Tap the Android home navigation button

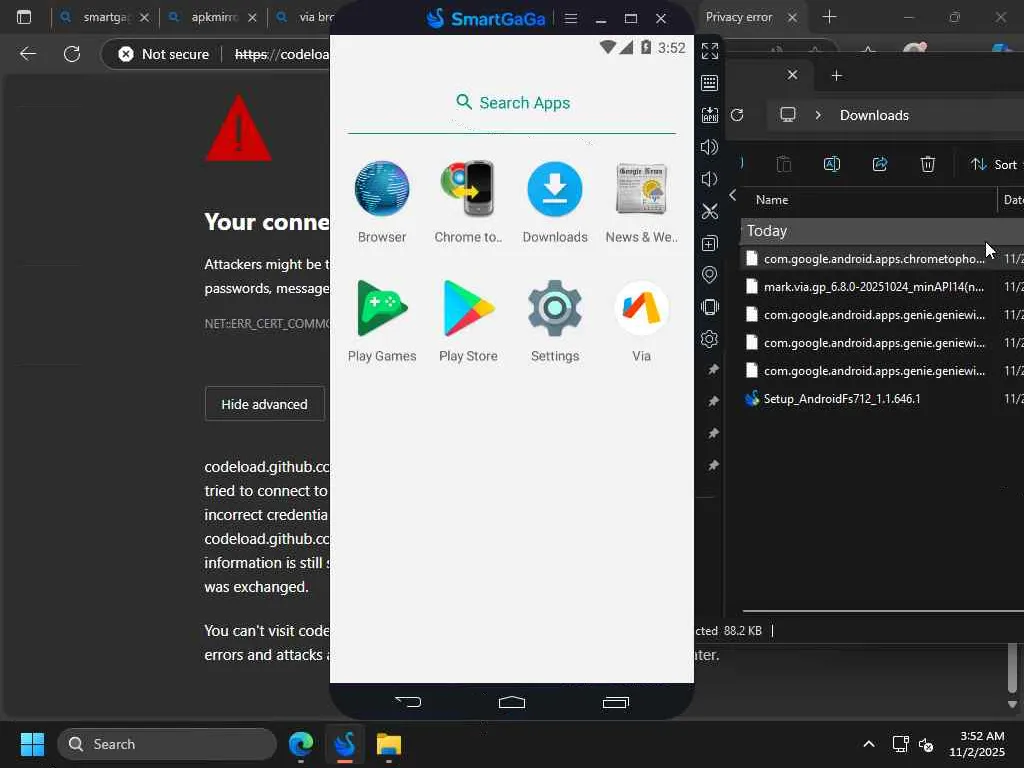pos(512,702)
